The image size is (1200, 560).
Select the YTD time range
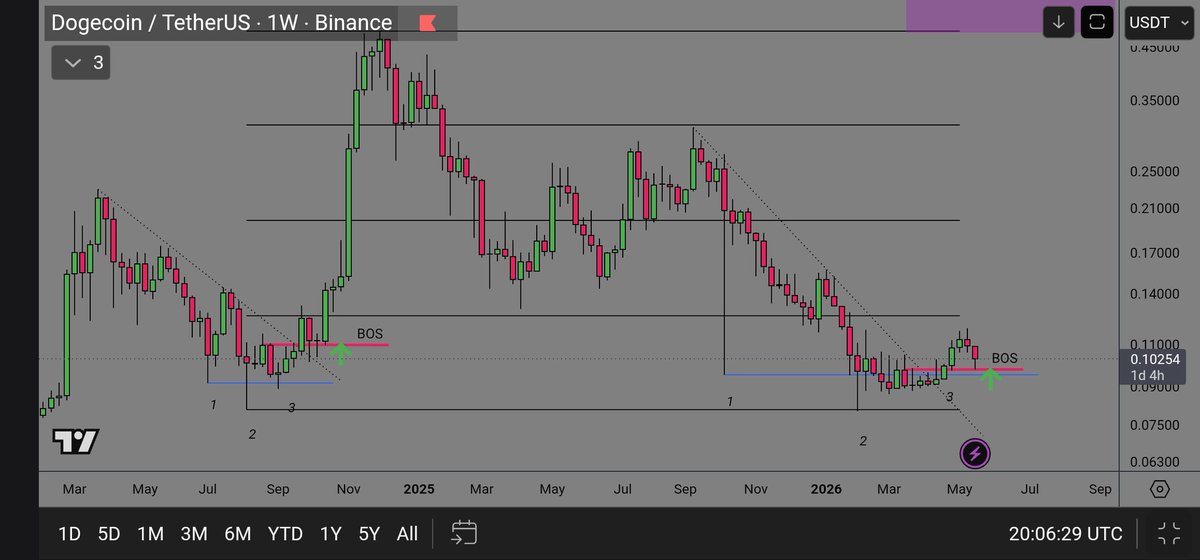285,533
